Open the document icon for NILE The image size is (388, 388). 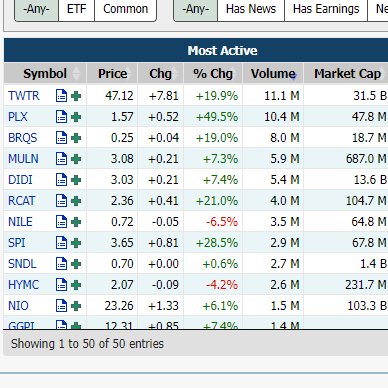tap(61, 222)
